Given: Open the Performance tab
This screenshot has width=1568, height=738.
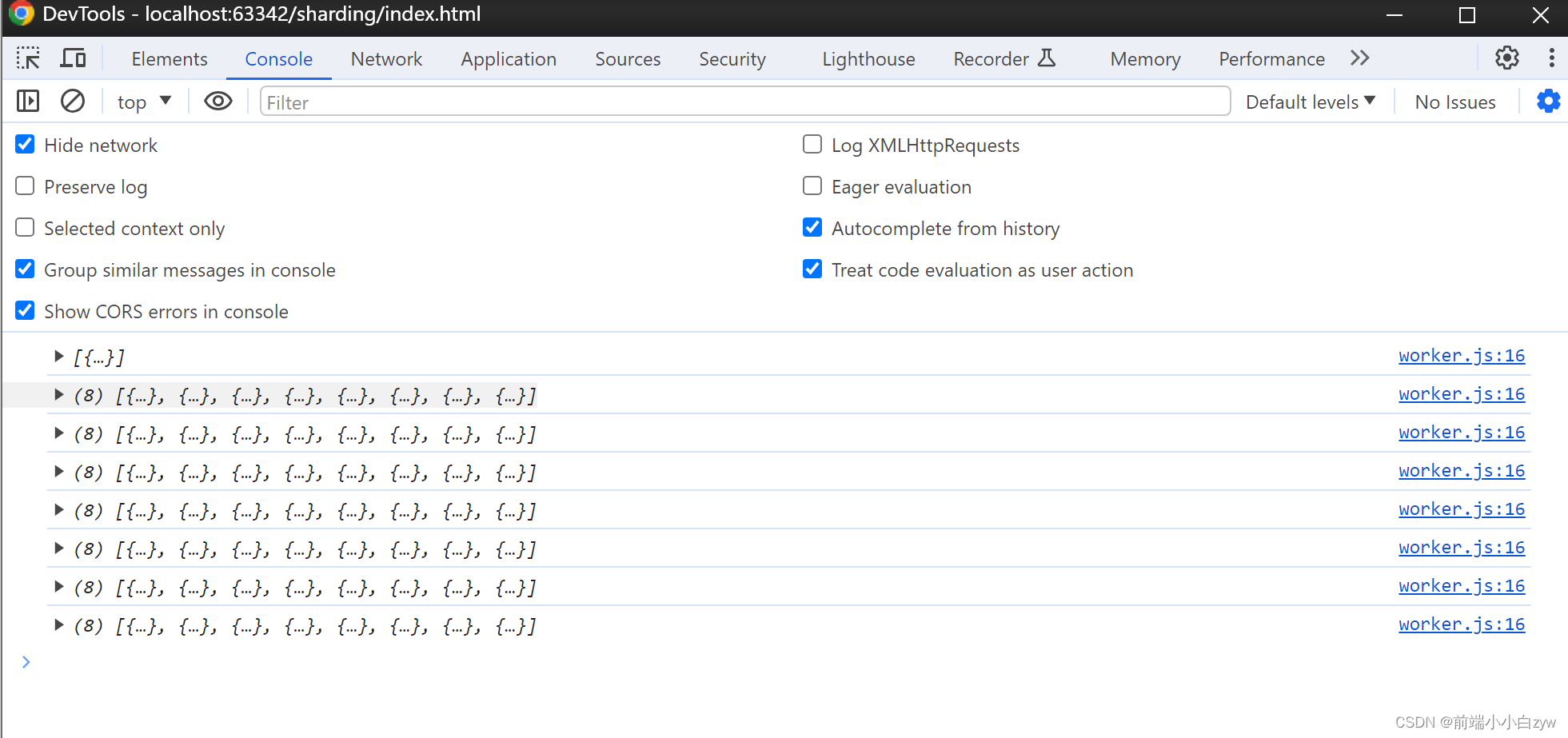Looking at the screenshot, I should 1271,59.
